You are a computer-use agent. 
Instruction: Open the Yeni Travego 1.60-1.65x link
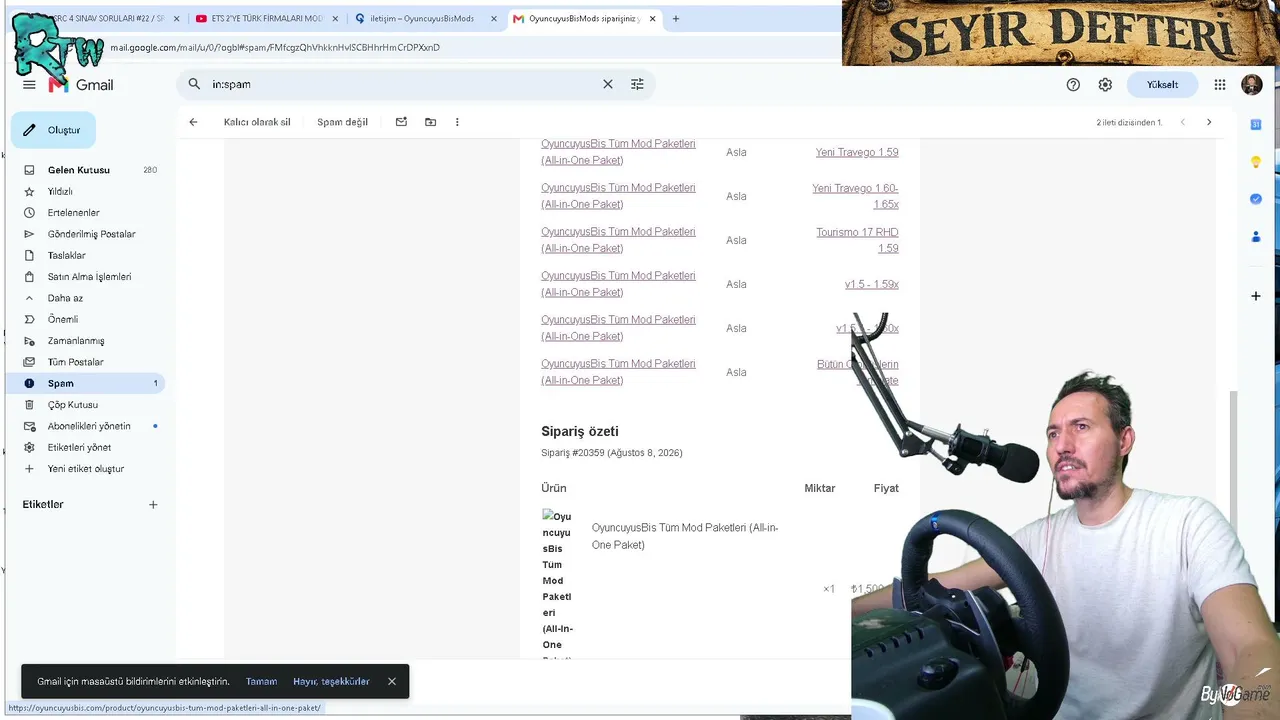855,196
